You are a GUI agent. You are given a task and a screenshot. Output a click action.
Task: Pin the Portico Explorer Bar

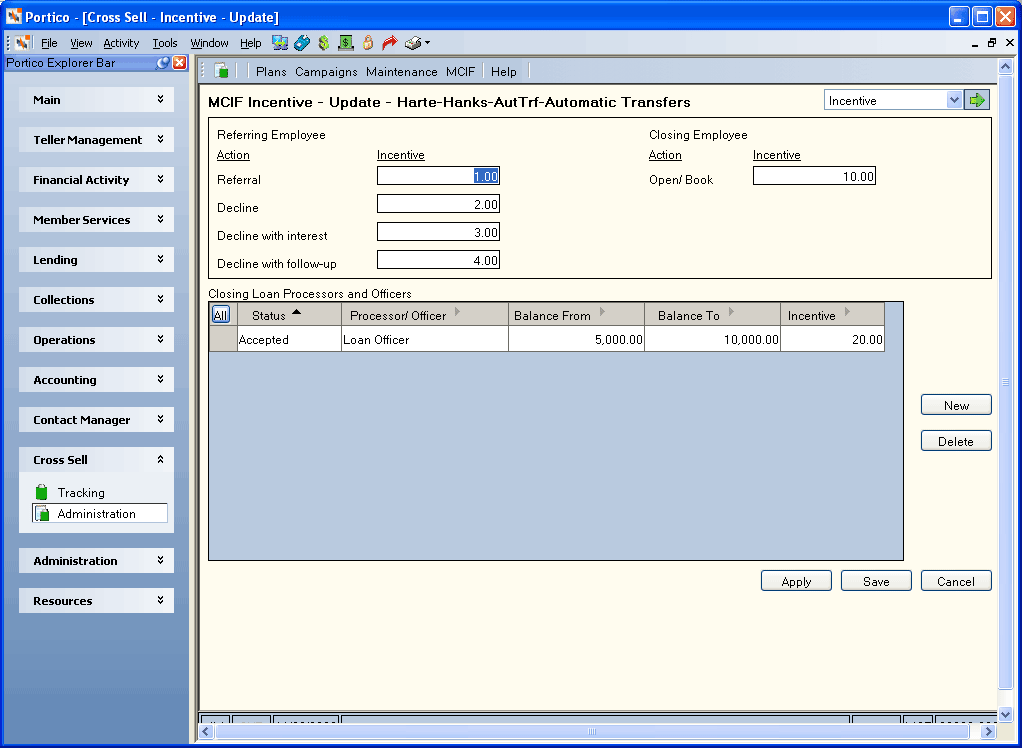pyautogui.click(x=163, y=63)
